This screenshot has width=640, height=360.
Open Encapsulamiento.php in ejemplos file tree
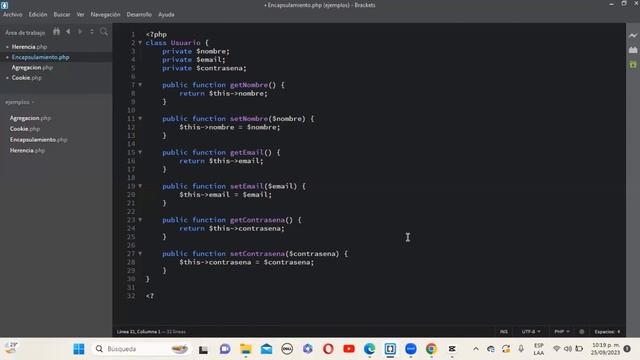pos(38,140)
